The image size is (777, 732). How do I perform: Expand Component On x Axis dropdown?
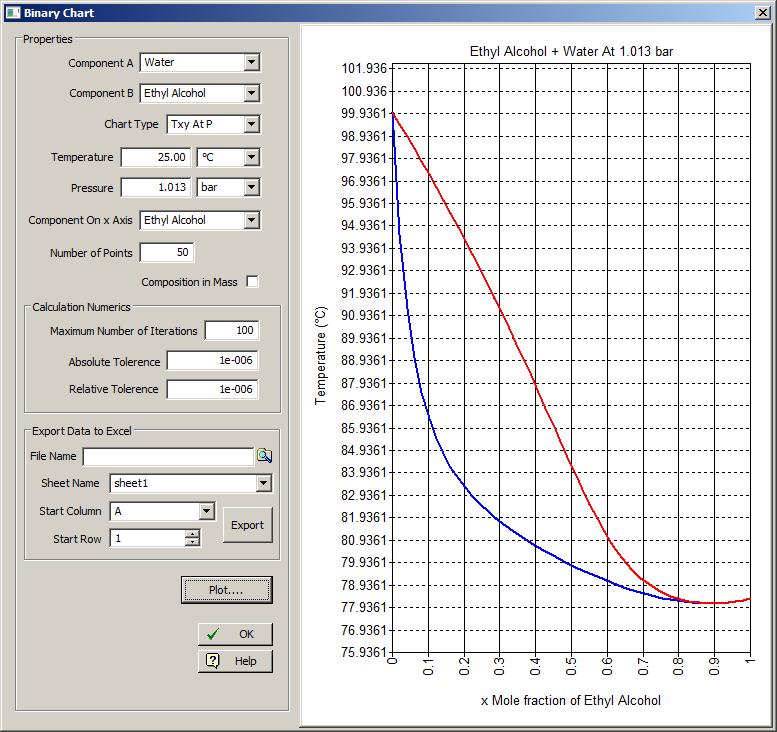pos(250,220)
